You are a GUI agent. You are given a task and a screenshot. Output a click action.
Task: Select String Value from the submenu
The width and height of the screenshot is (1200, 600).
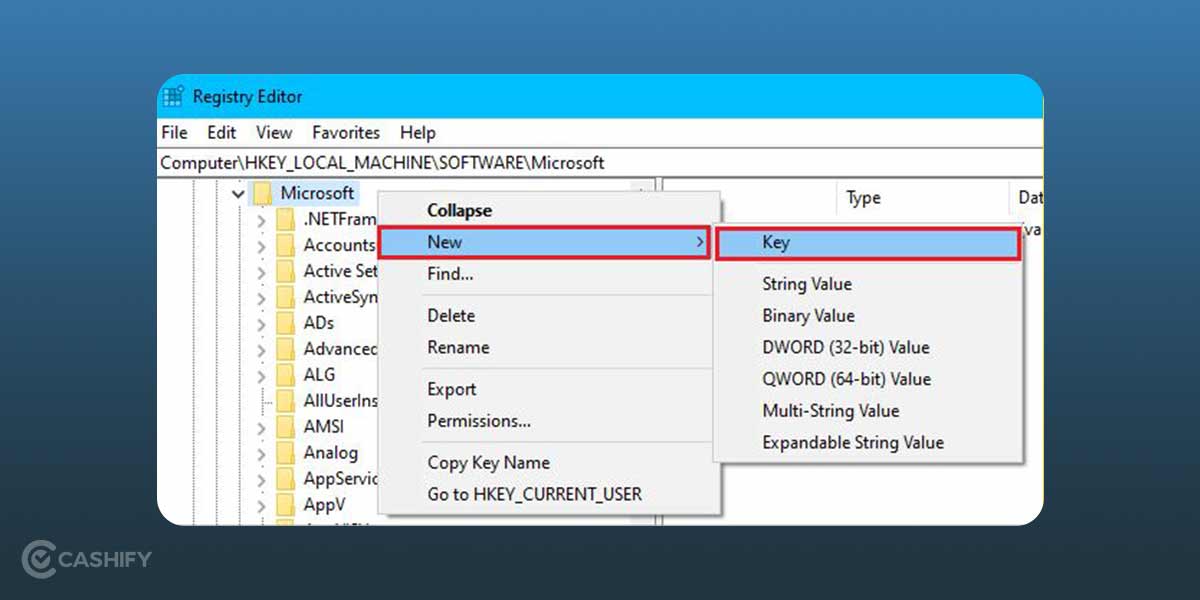[807, 284]
